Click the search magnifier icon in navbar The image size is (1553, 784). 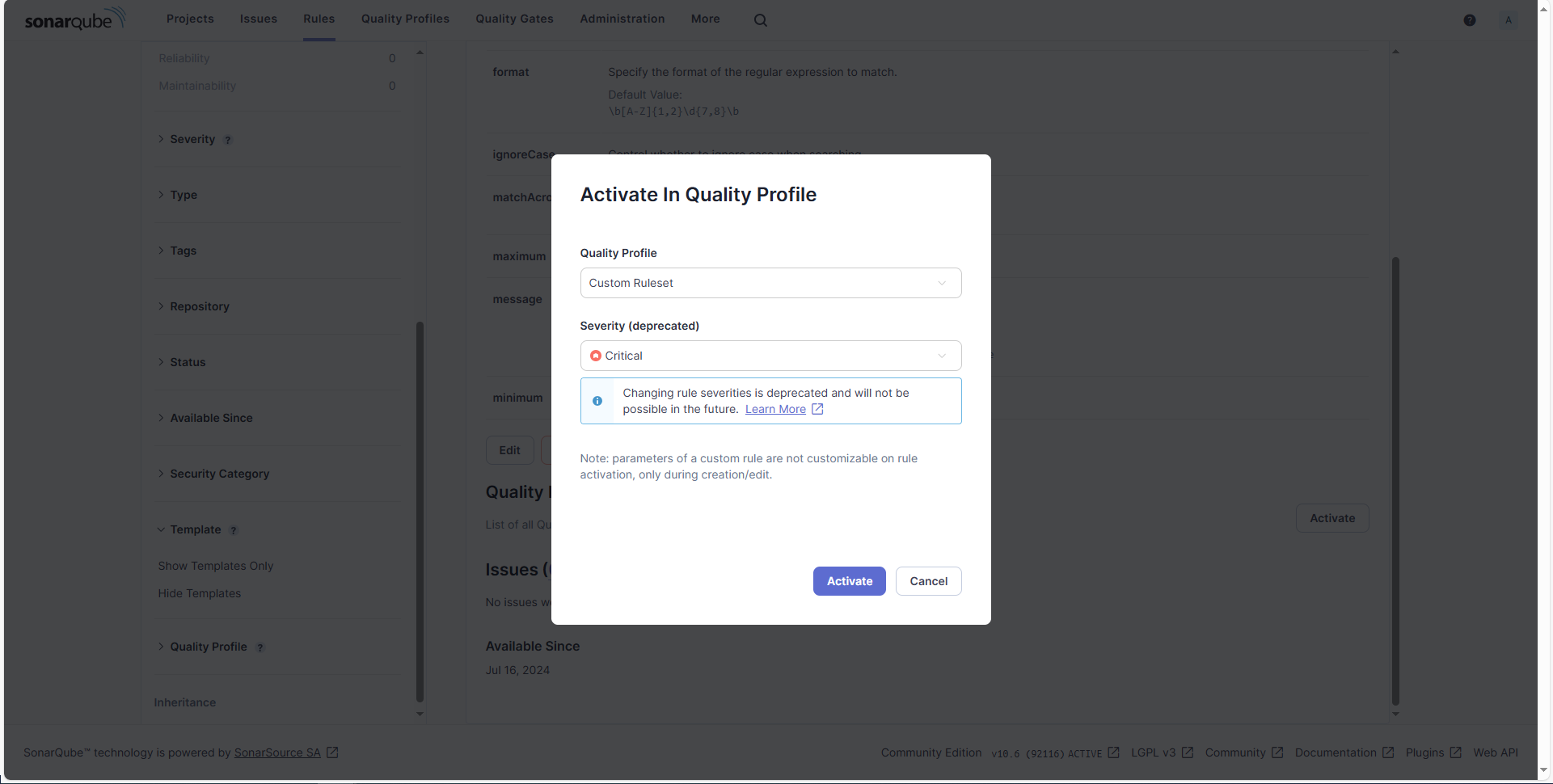[760, 20]
